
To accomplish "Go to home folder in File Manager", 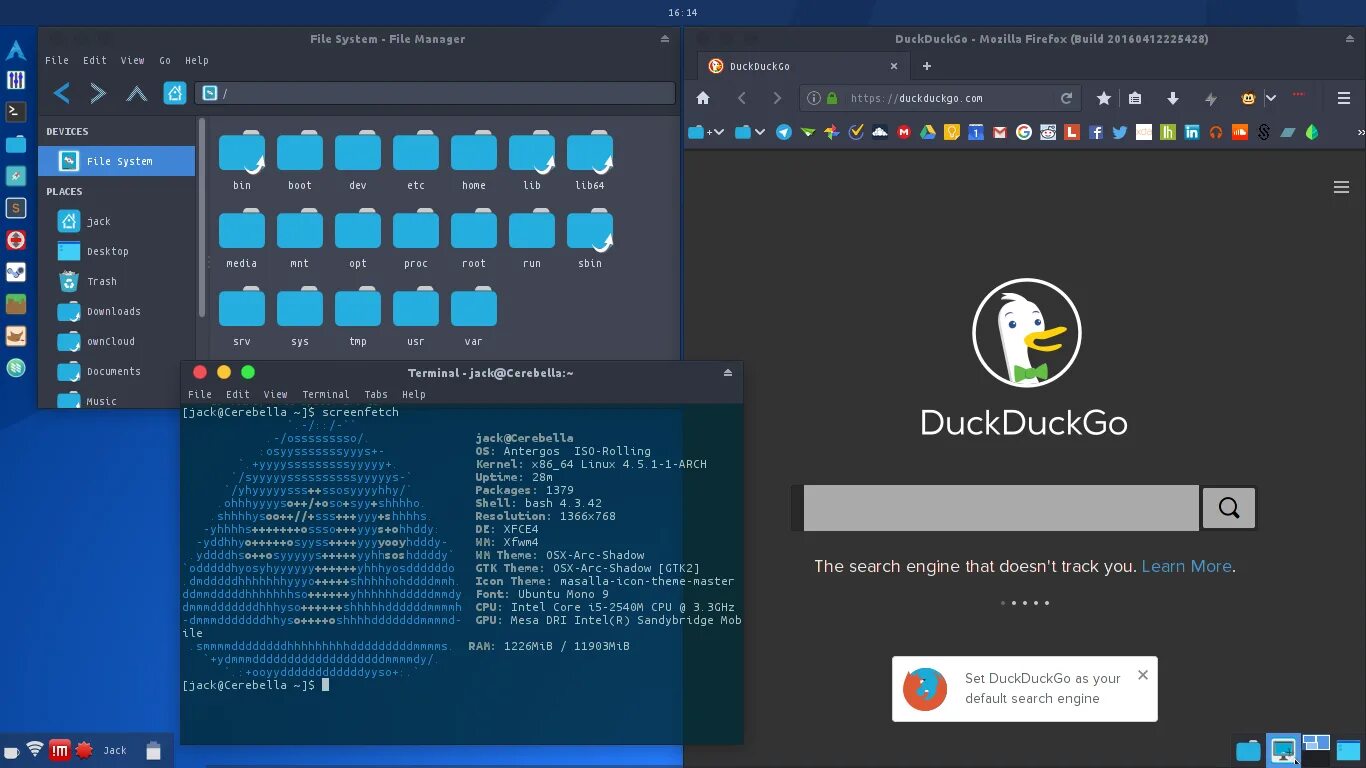I will 175,93.
